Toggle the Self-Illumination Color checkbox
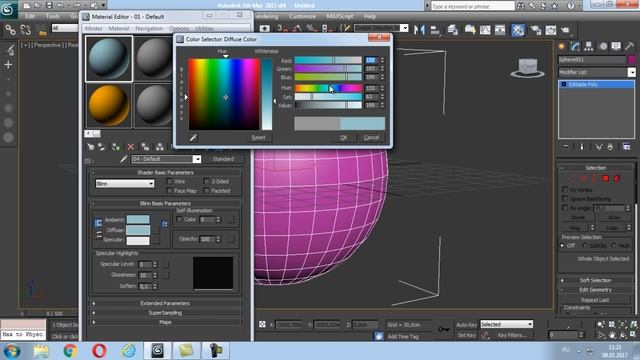Viewport: 640px width, 360px height. [179, 220]
